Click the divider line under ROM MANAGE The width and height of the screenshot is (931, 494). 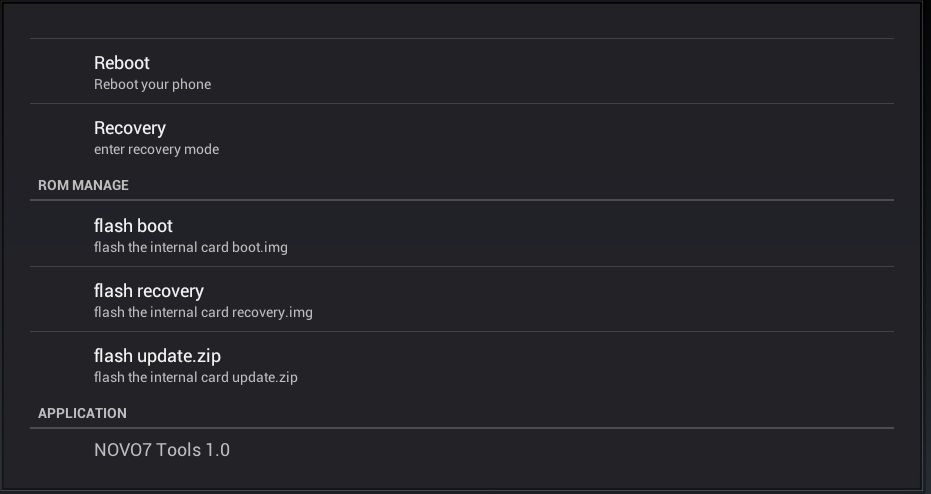point(461,200)
